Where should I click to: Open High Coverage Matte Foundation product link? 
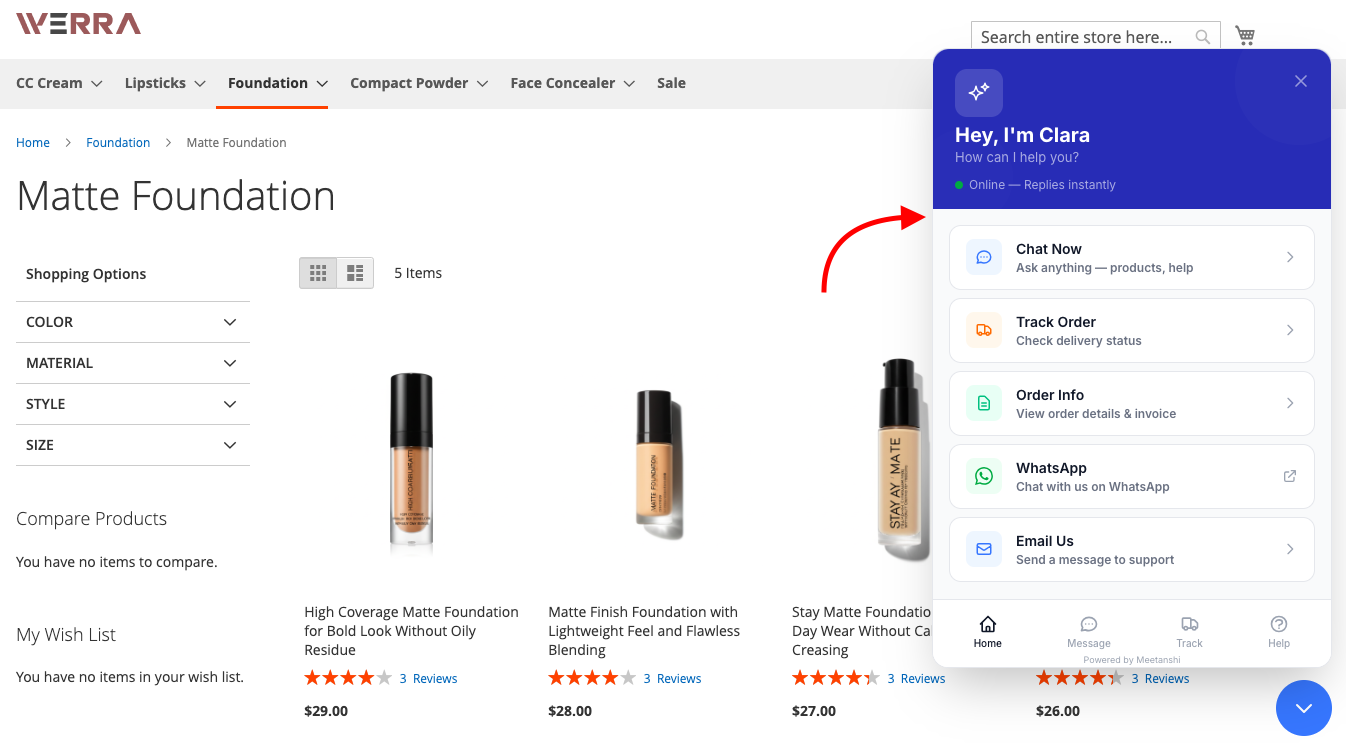(411, 631)
